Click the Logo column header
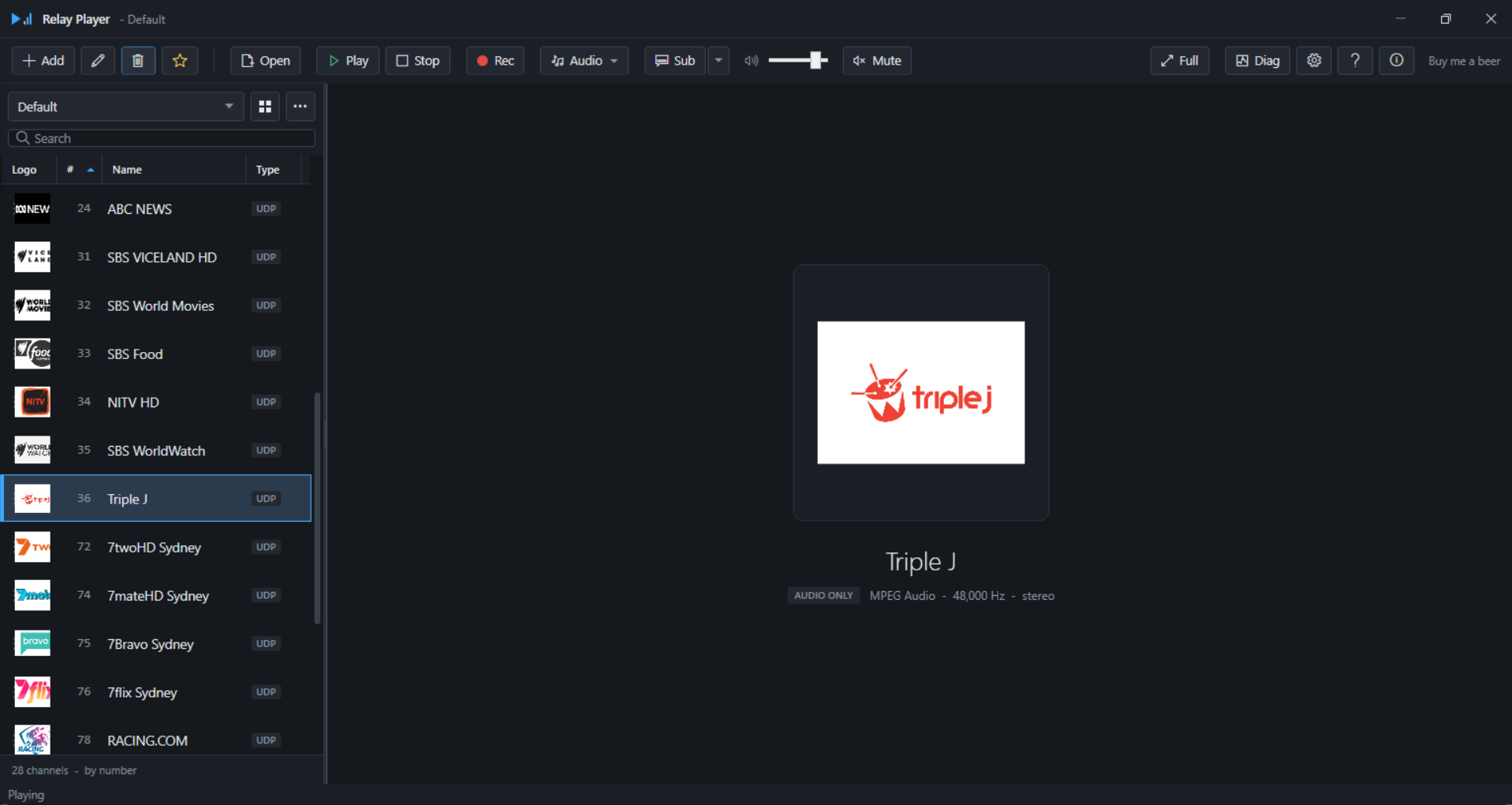The width and height of the screenshot is (1512, 805). pyautogui.click(x=28, y=170)
